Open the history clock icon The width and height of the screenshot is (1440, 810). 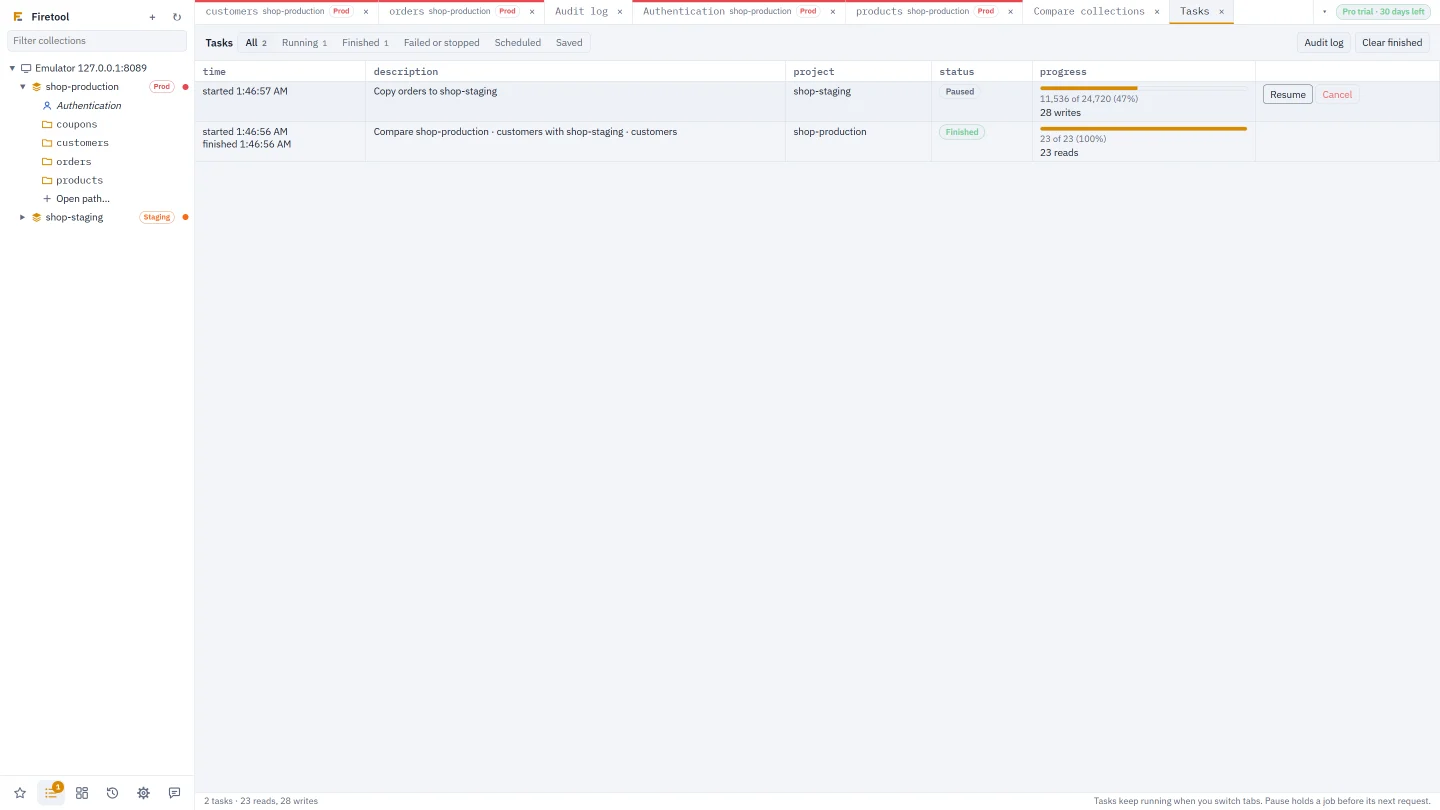[x=113, y=793]
